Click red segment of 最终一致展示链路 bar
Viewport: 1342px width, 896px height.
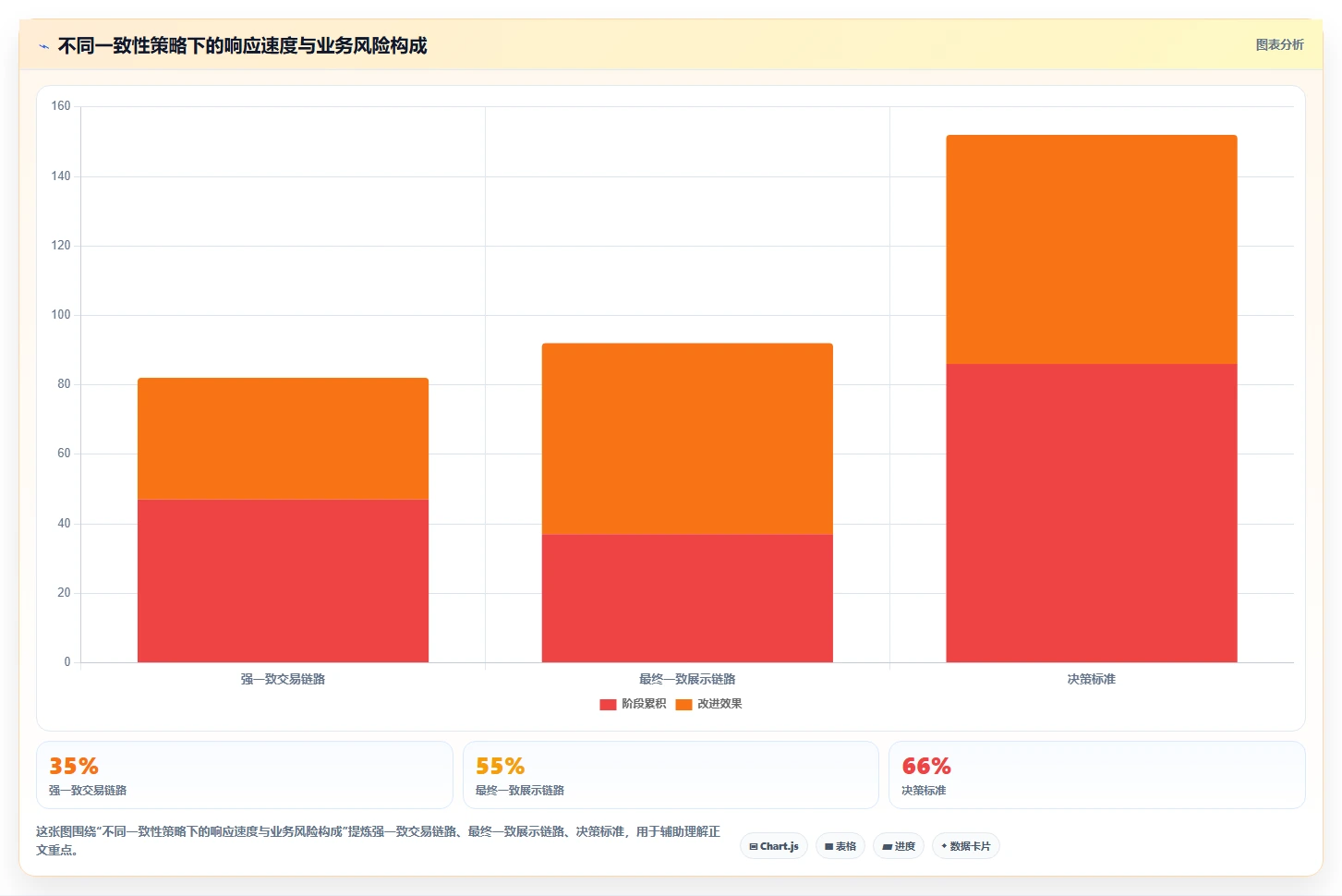pos(687,599)
